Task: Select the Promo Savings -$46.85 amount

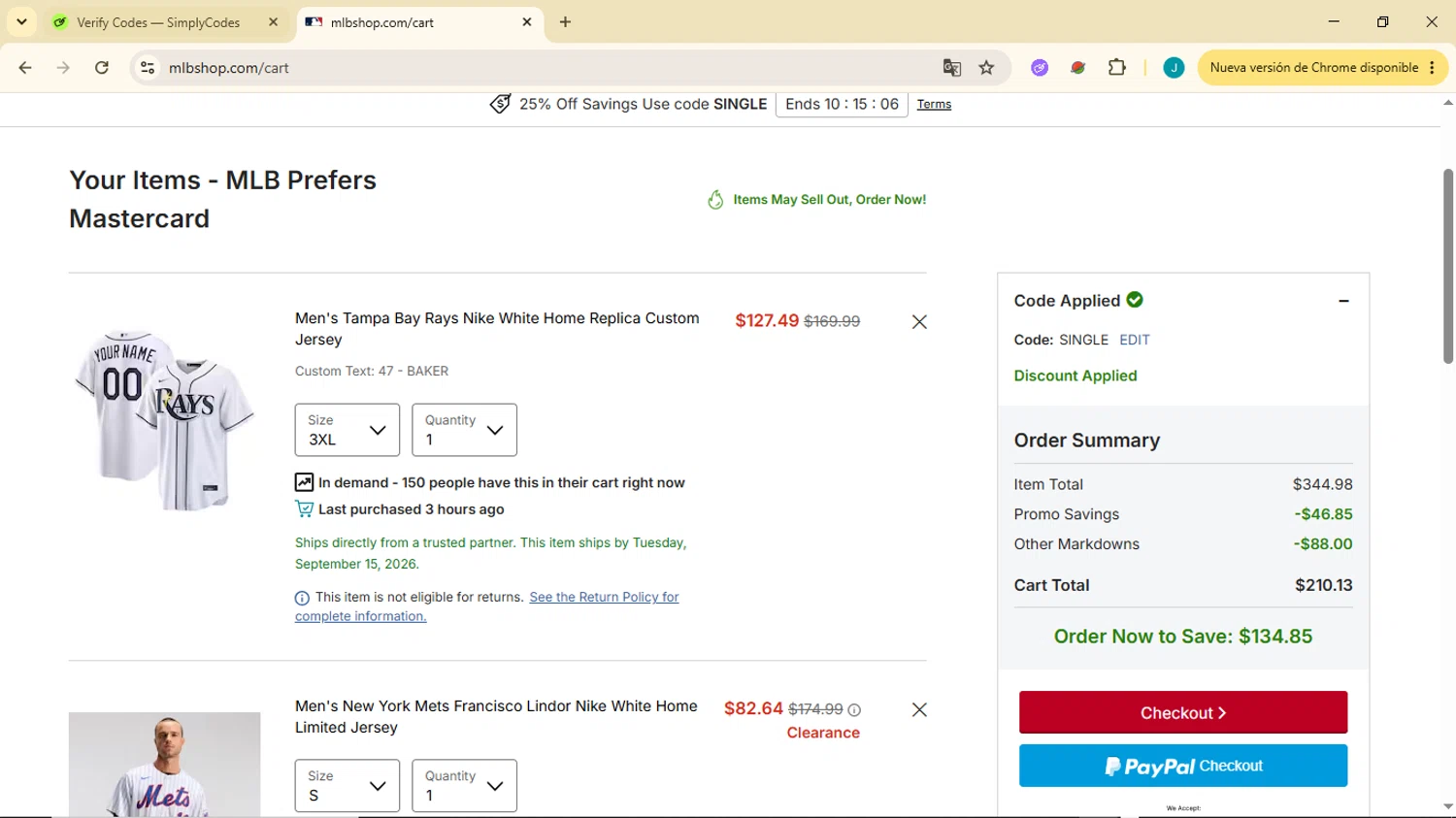Action: pyautogui.click(x=1323, y=514)
